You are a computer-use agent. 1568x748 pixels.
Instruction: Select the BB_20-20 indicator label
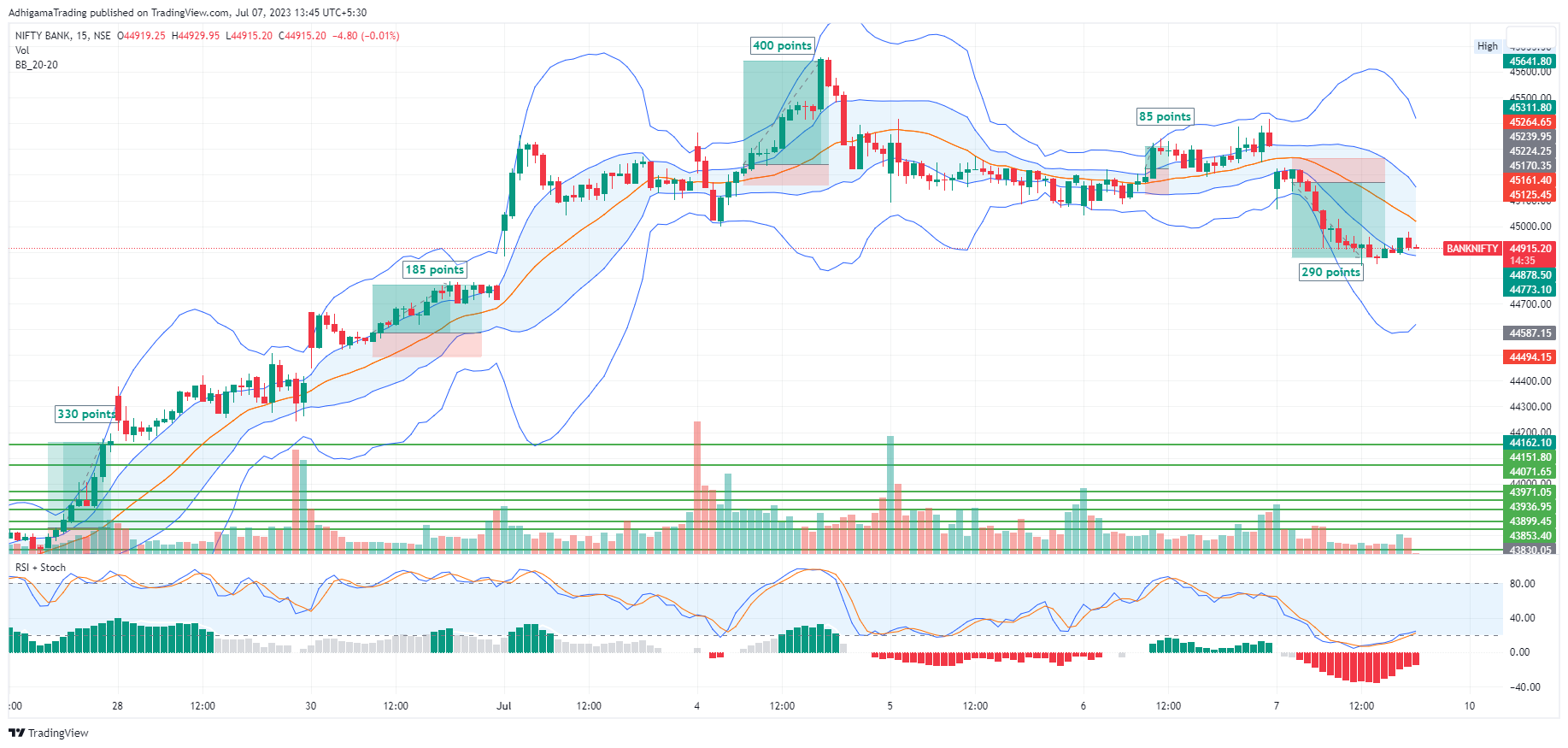click(37, 65)
